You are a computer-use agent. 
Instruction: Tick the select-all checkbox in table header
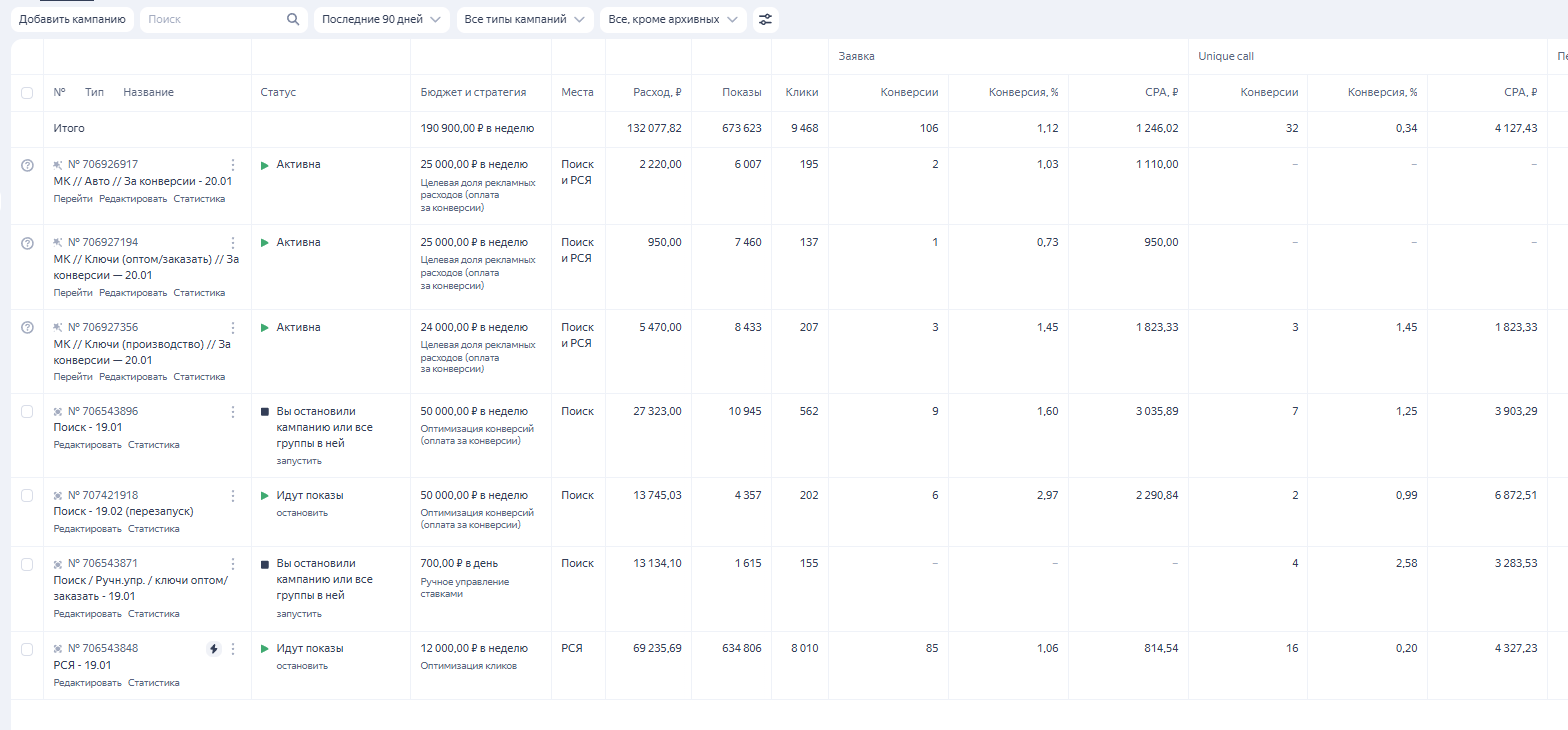click(27, 93)
